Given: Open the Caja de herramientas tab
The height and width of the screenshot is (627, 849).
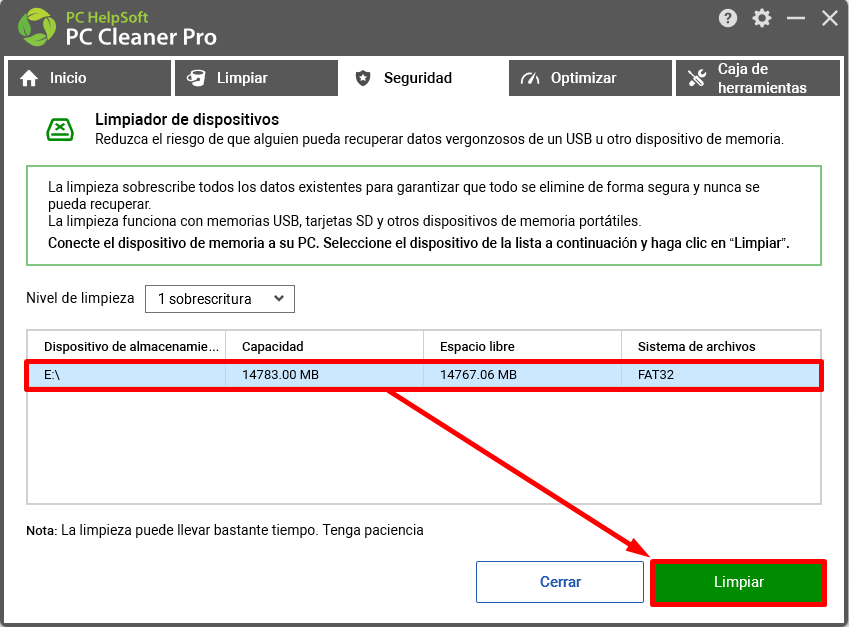Looking at the screenshot, I should pos(757,78).
